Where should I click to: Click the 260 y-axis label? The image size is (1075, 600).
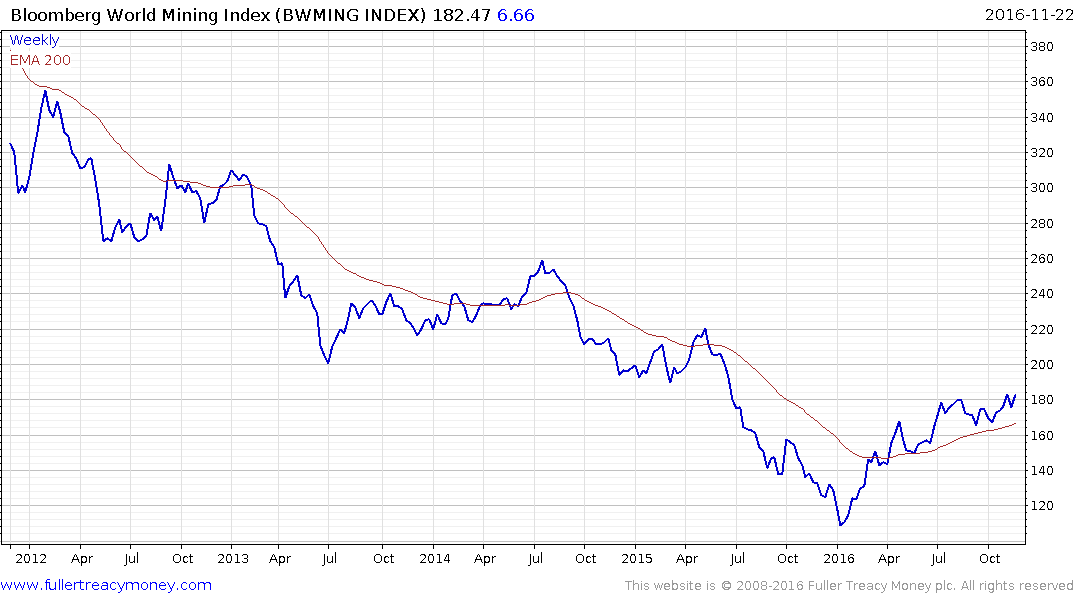point(1042,259)
